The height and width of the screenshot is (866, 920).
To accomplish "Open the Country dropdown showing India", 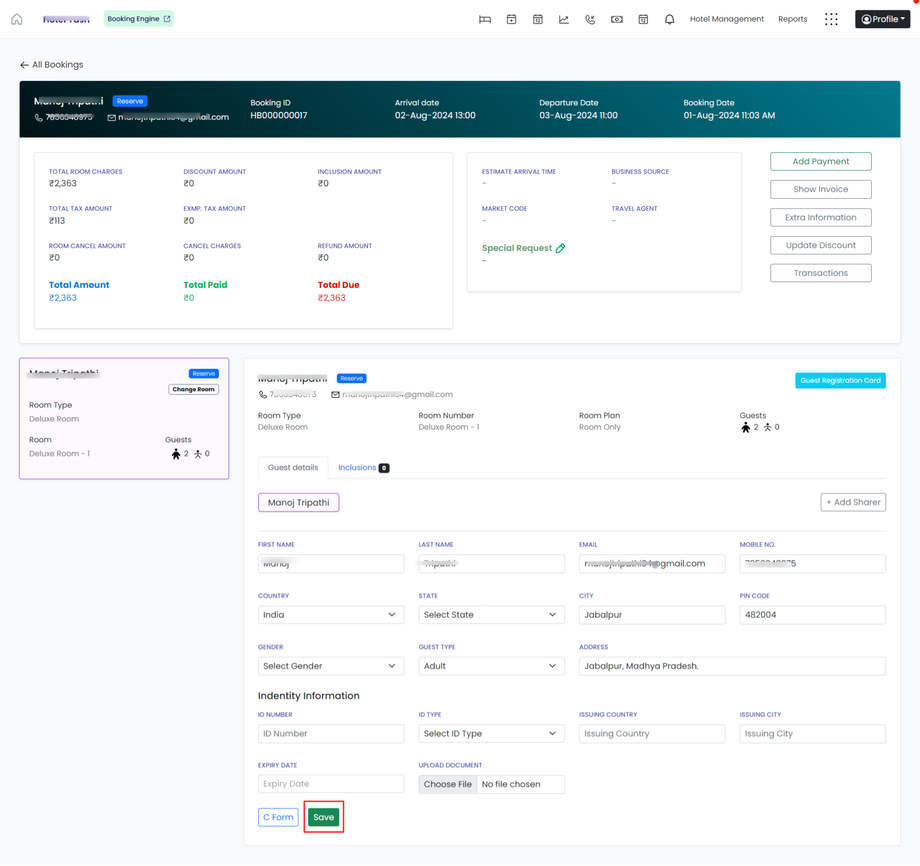I will 331,615.
